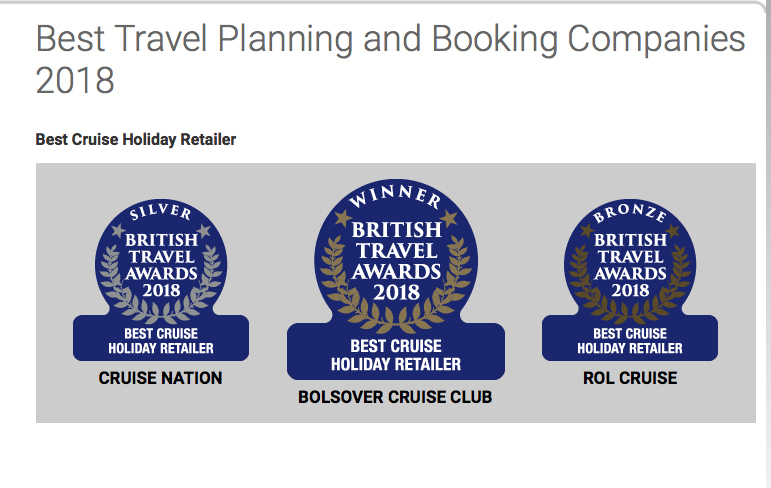Click the left star on the Silver badge

[119, 231]
